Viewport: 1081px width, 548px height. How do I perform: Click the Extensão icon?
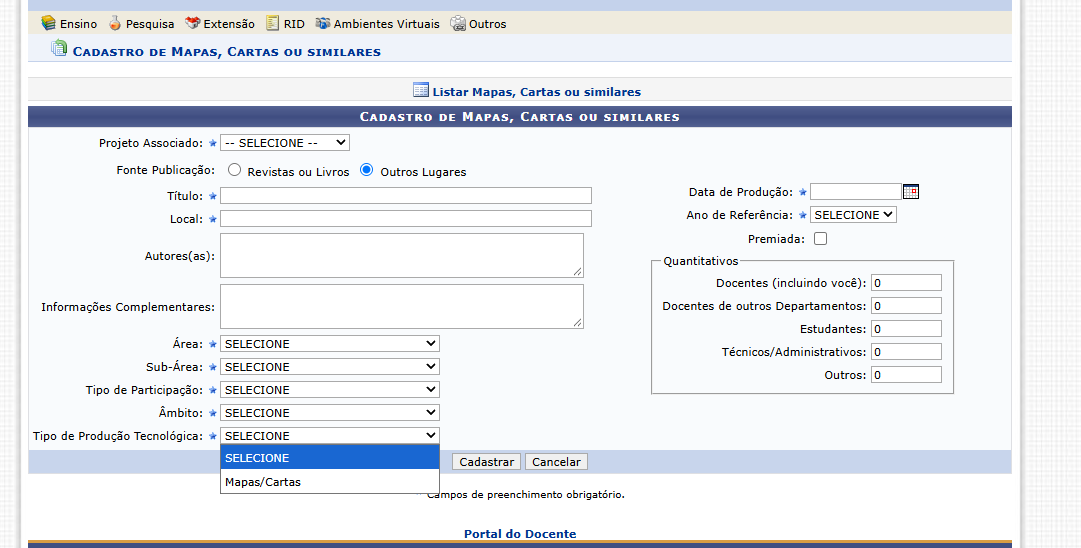point(192,23)
